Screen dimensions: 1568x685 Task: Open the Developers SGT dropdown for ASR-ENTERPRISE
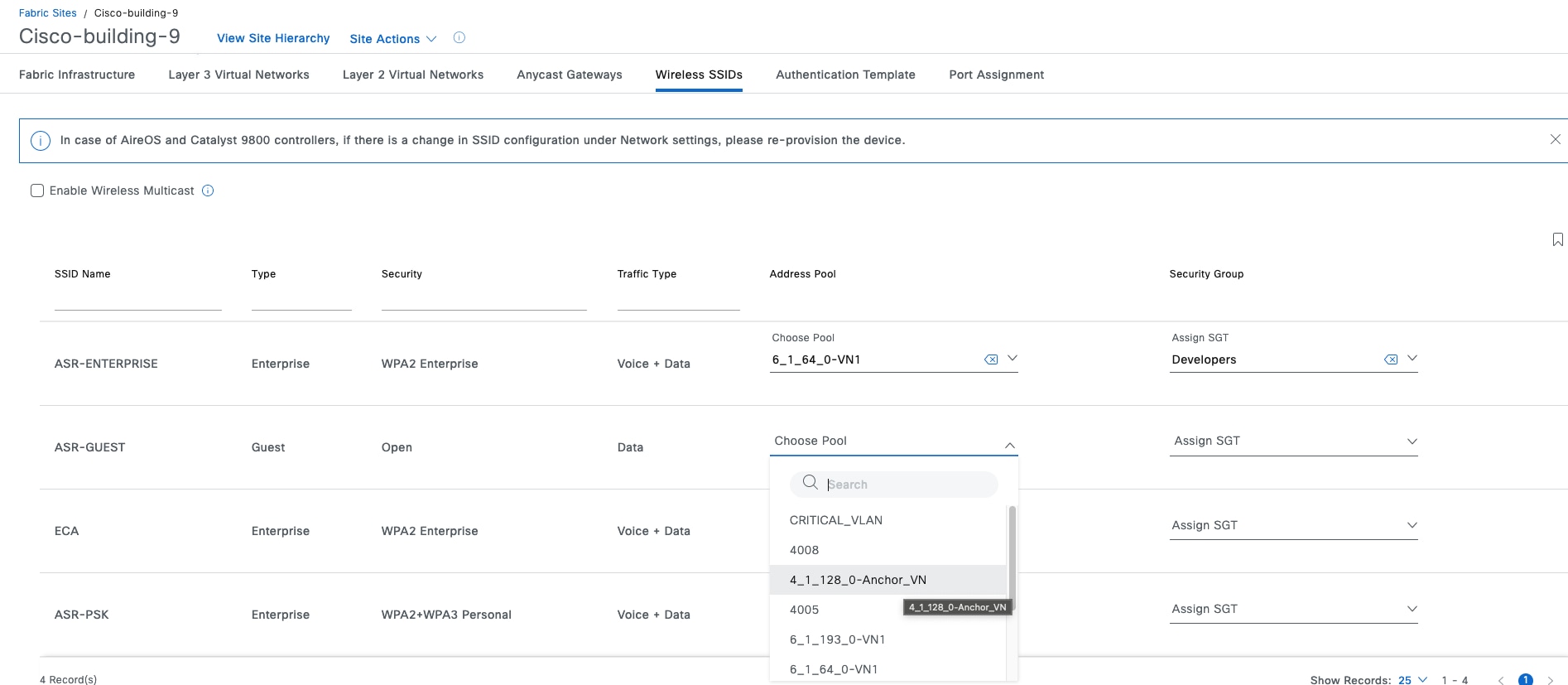1412,358
